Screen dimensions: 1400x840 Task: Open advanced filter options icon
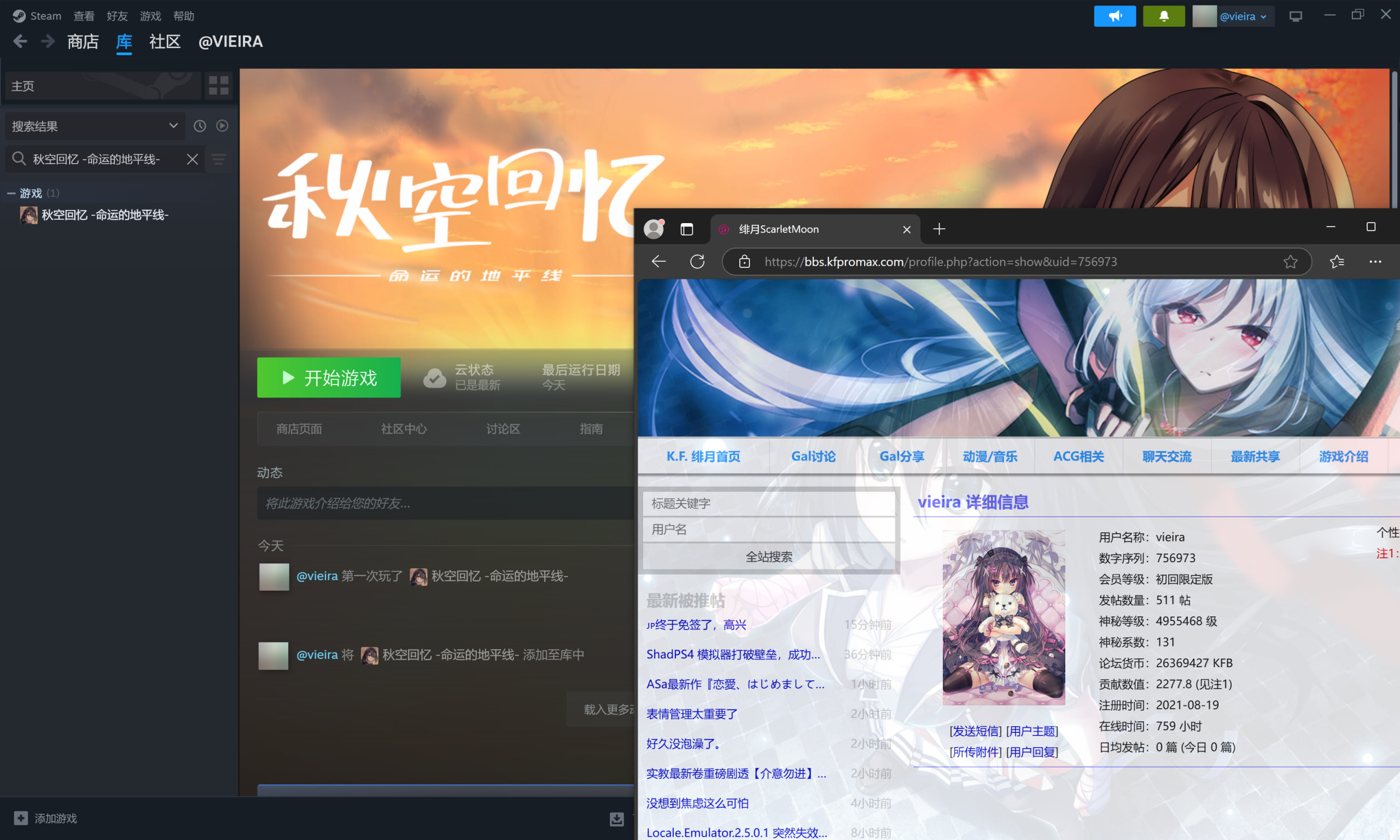(x=219, y=159)
